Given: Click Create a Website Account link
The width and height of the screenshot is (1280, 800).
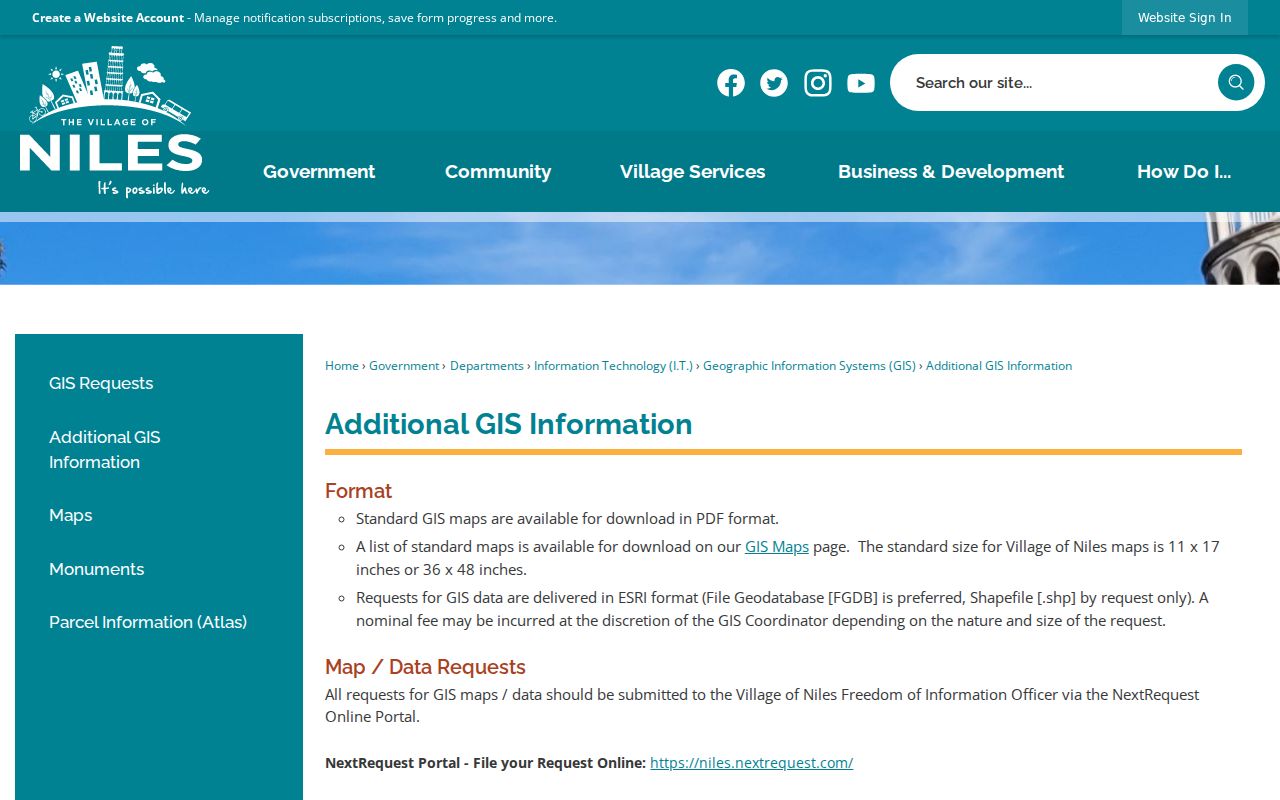Looking at the screenshot, I should tap(108, 17).
